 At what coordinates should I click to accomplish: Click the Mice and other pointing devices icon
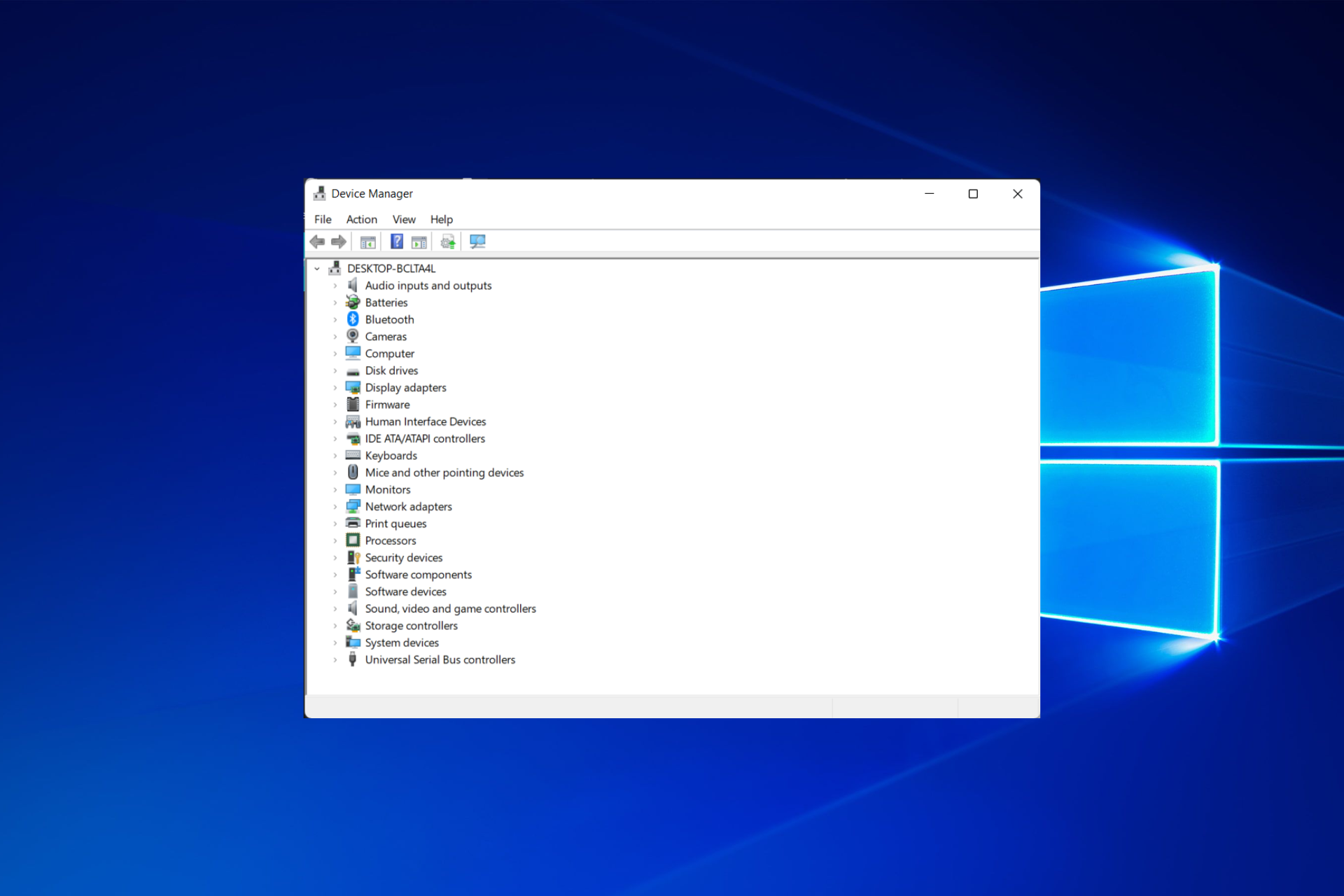[353, 472]
